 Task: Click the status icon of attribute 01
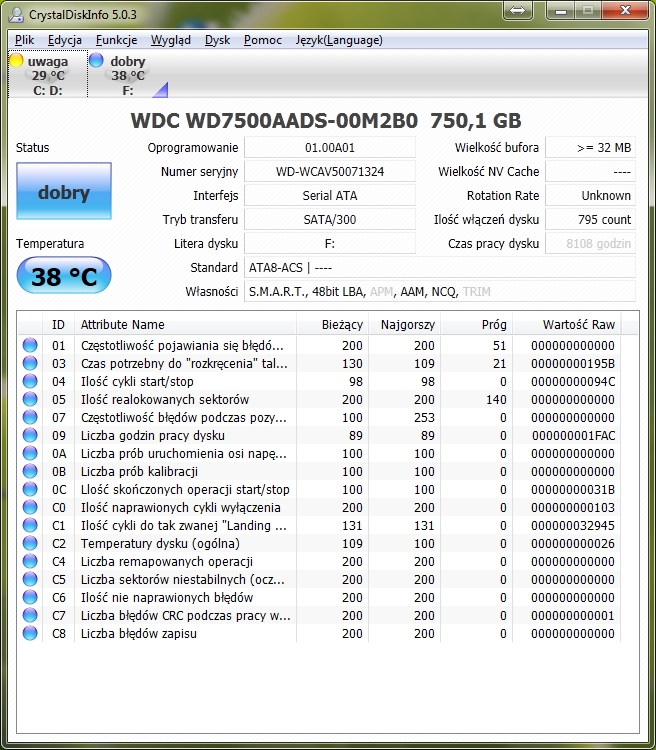point(30,345)
